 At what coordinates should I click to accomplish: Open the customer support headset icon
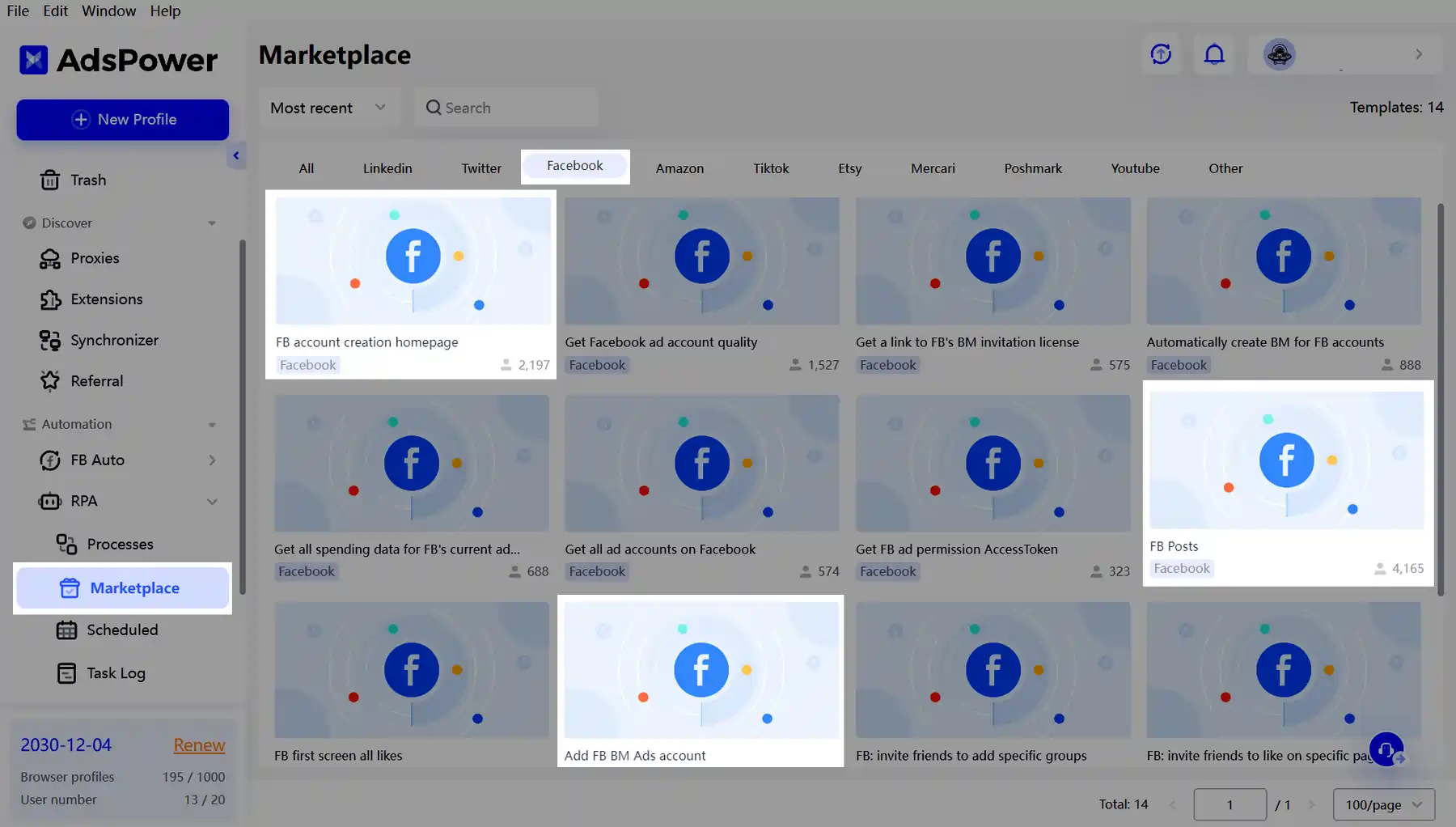1386,750
